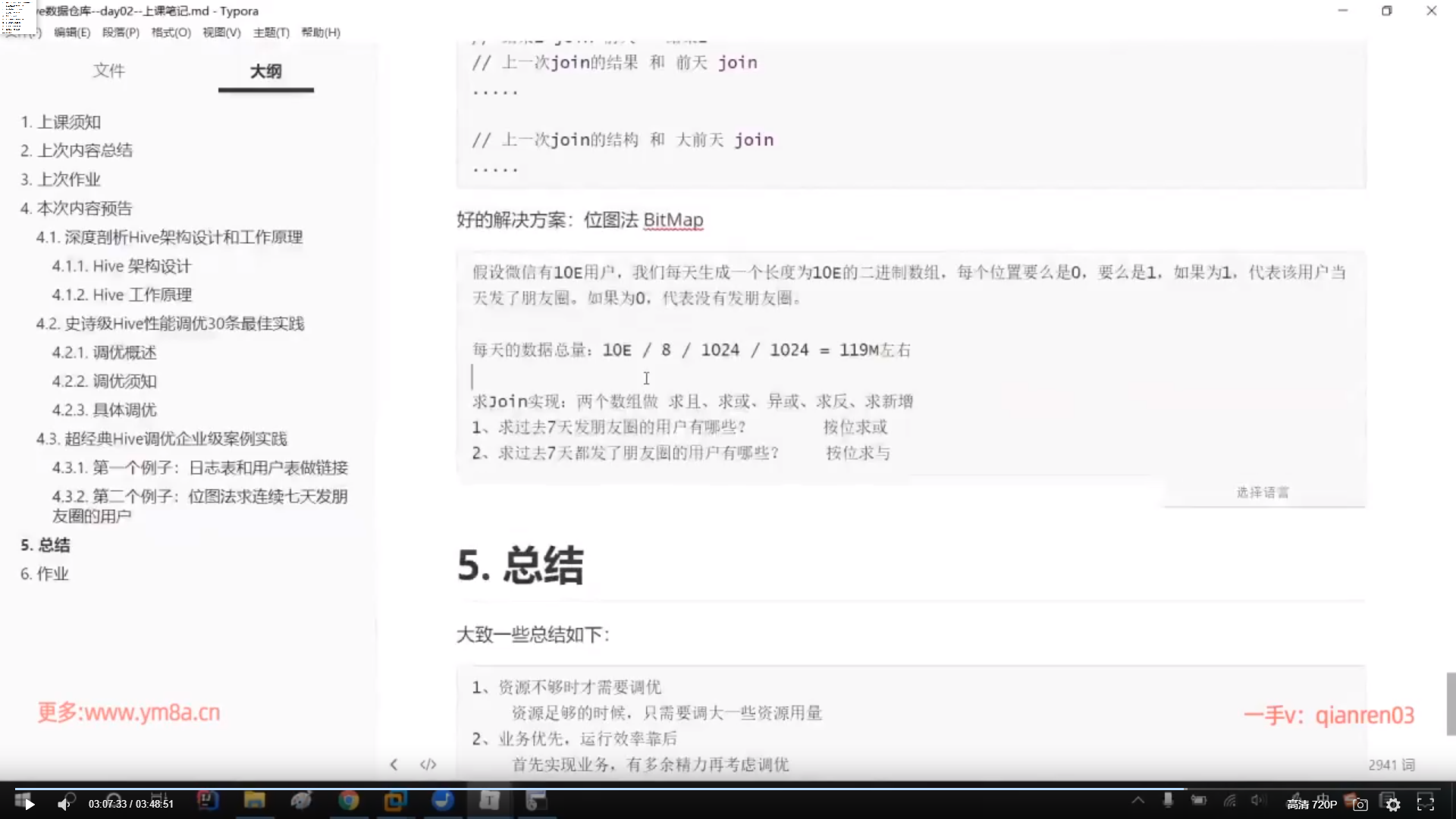Open the 格式(O) menu

point(171,33)
